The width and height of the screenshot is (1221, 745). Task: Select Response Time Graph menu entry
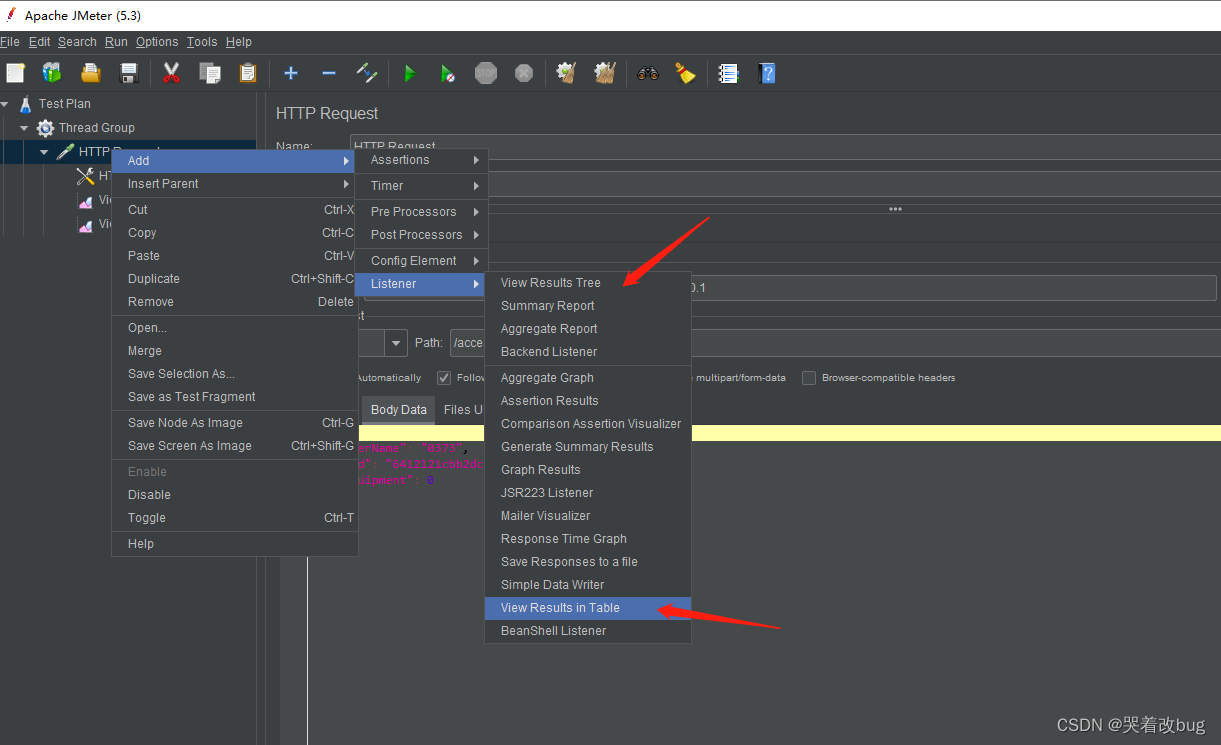588,539
